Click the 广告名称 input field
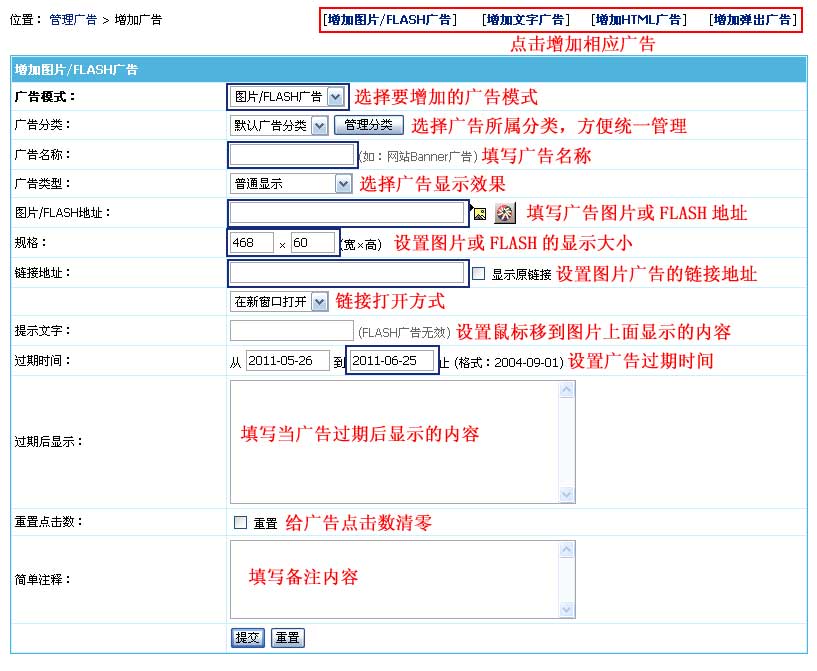Image resolution: width=817 pixels, height=671 pixels. pos(292,155)
